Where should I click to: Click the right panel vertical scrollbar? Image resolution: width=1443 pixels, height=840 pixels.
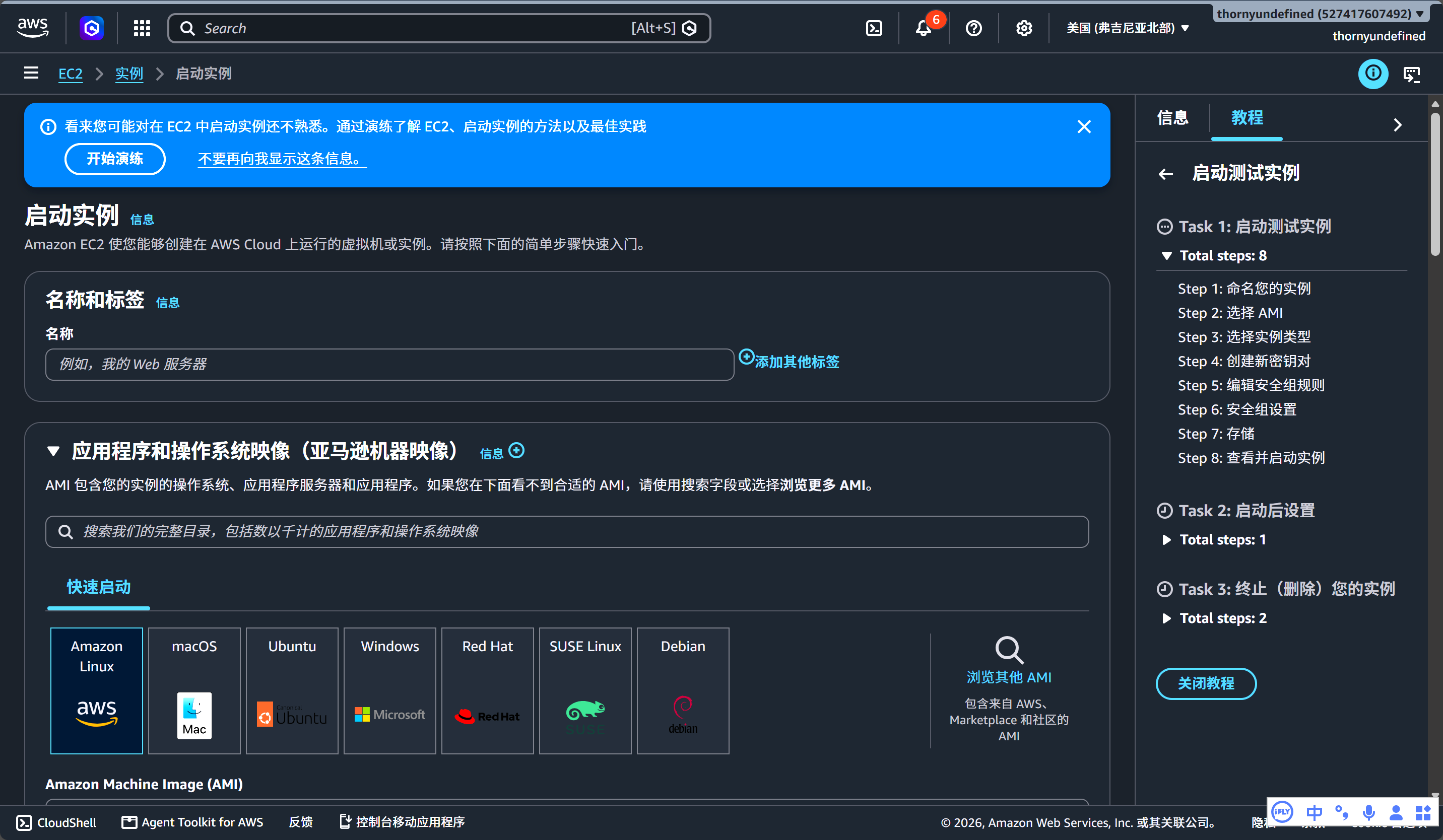point(1435,183)
